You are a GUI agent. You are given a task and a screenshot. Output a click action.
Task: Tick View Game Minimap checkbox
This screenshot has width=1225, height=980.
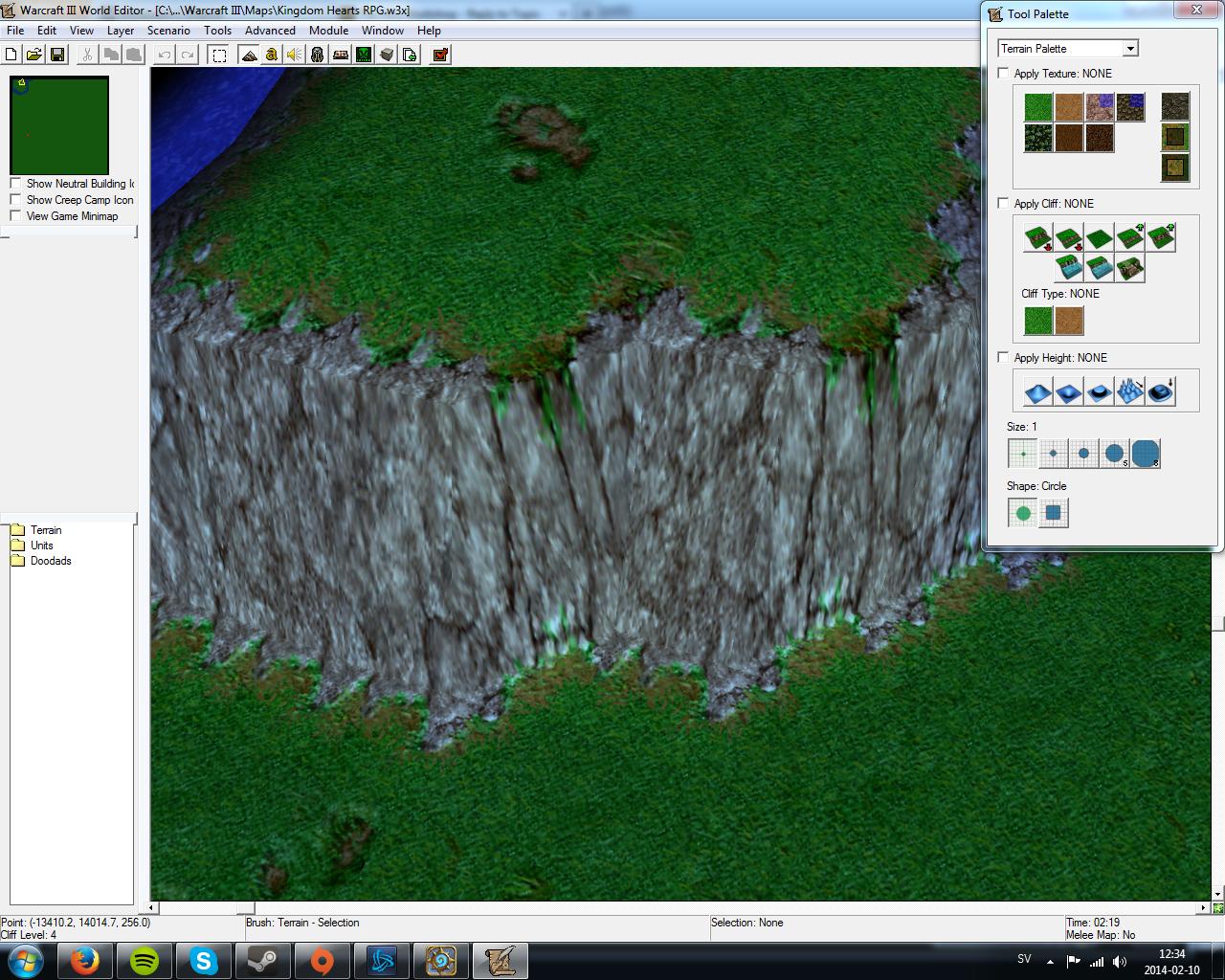click(x=15, y=216)
